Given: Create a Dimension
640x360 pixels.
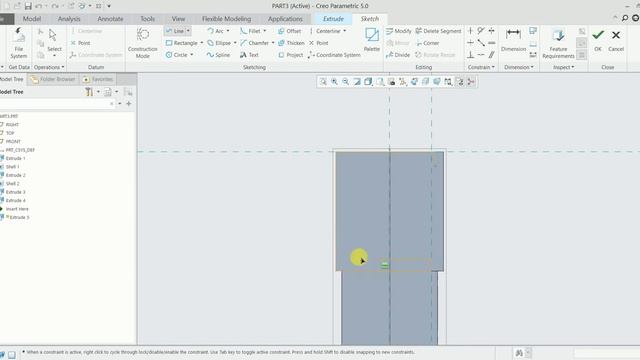Looking at the screenshot, I should [x=513, y=40].
